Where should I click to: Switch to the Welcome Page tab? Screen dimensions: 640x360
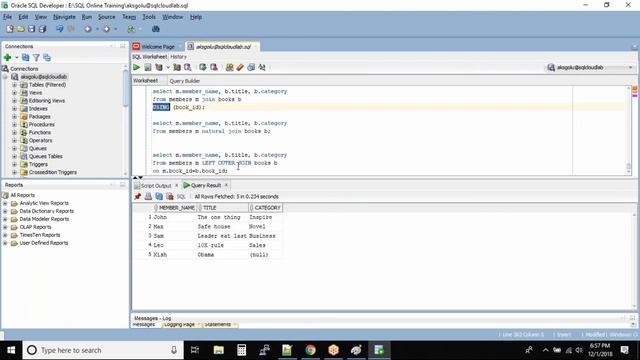point(157,47)
